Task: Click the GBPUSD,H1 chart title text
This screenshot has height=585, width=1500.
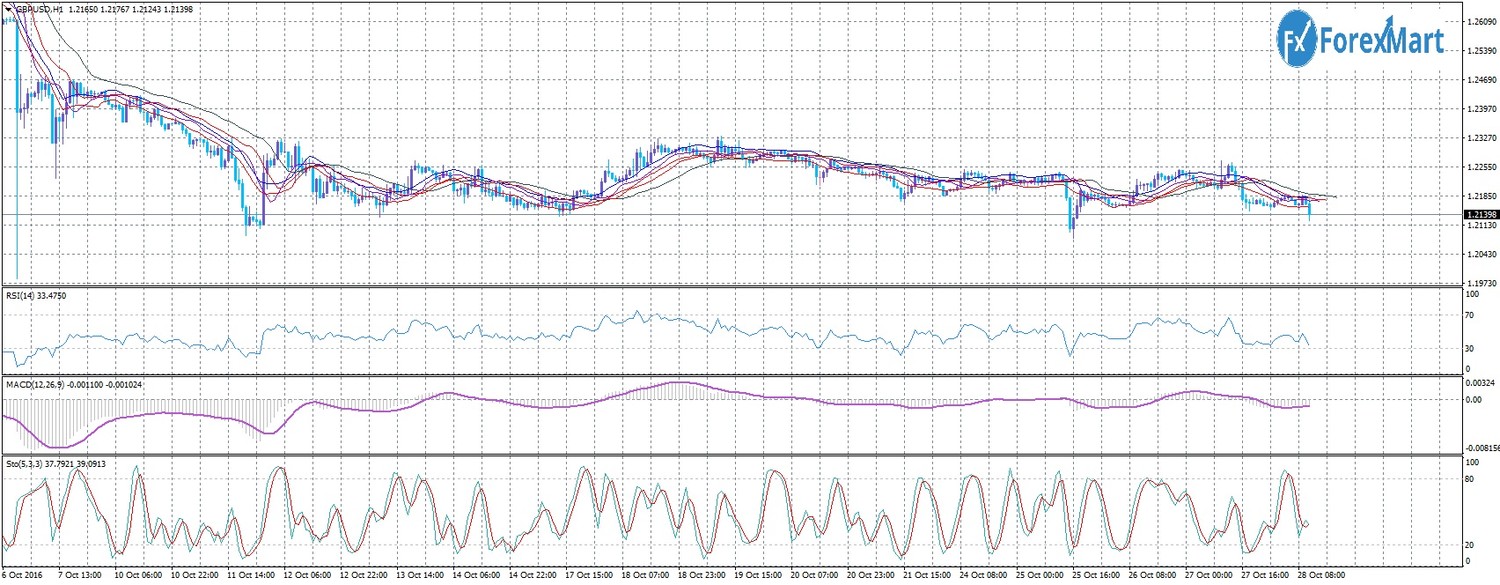Action: coord(38,8)
